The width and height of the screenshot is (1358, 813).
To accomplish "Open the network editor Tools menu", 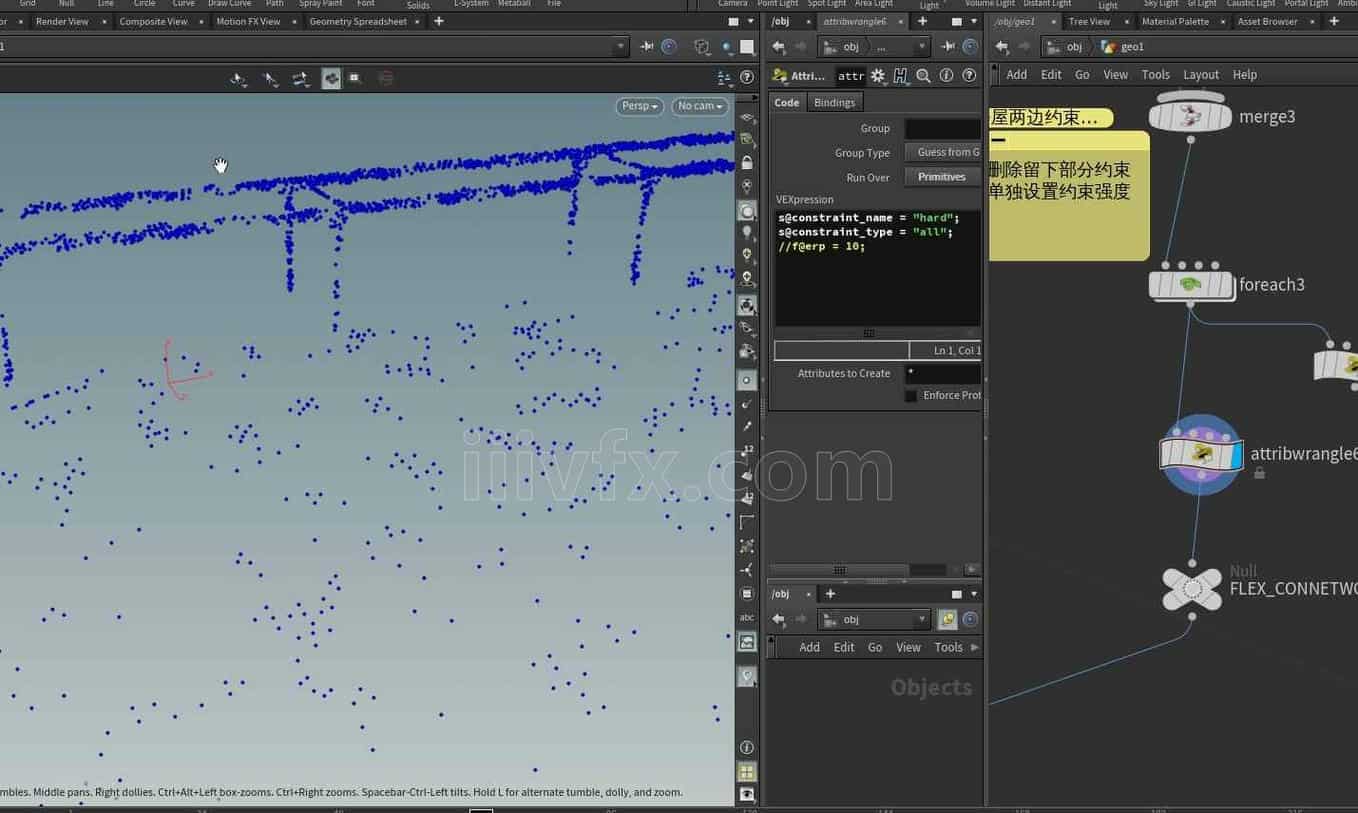I will click(1155, 75).
